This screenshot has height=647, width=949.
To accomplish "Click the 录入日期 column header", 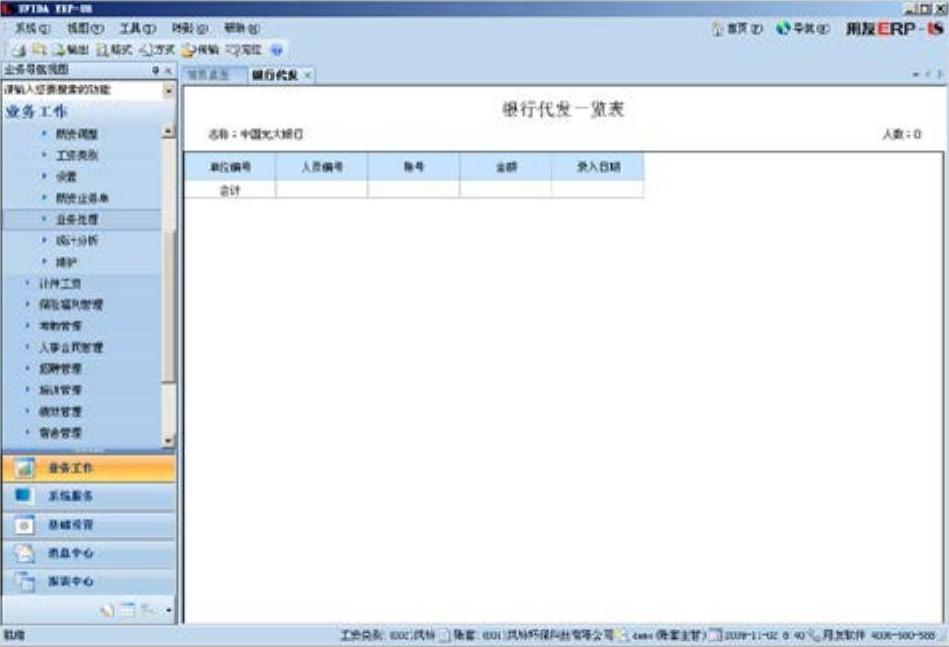I will [x=598, y=167].
